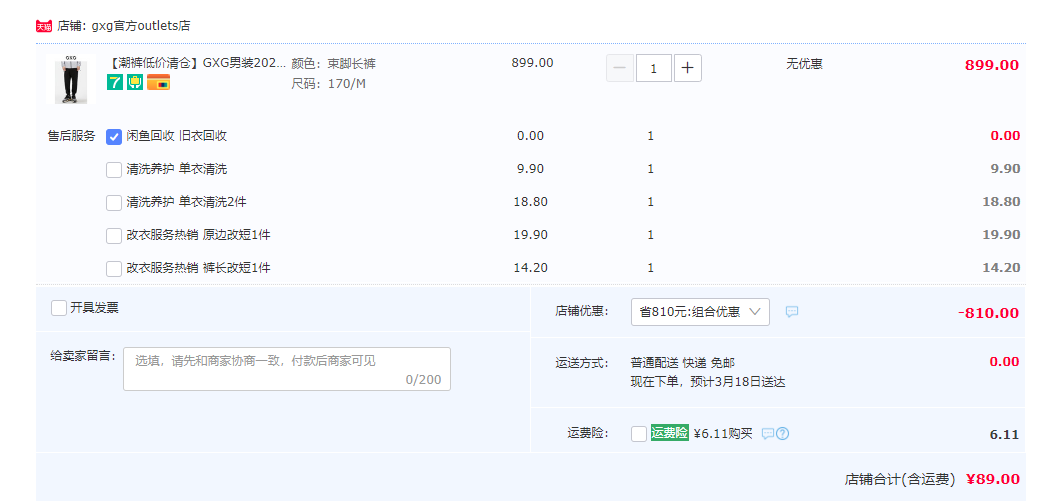Tick 改衣服务热销 裤长改短1件 checkbox
The width and height of the screenshot is (1038, 501).
(x=114, y=269)
